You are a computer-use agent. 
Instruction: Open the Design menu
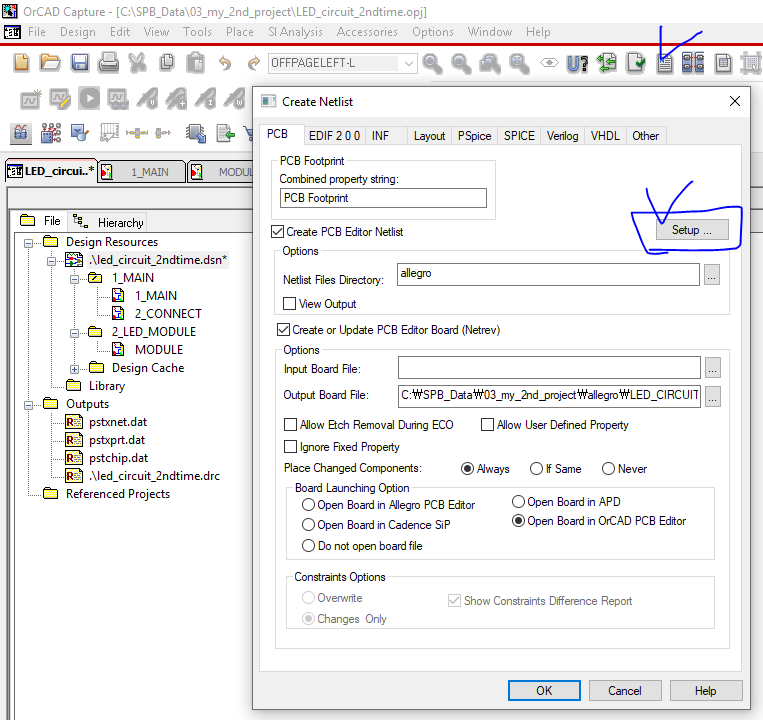(x=78, y=32)
